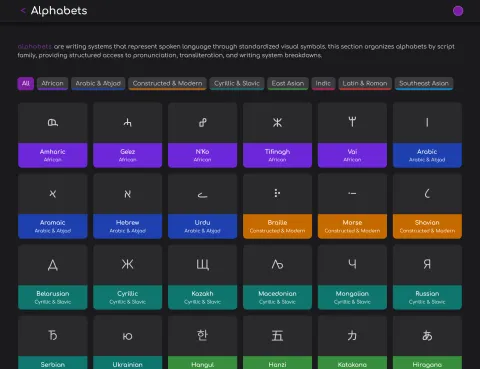Open the Belarusian Д glyph icon

pyautogui.click(x=53, y=265)
